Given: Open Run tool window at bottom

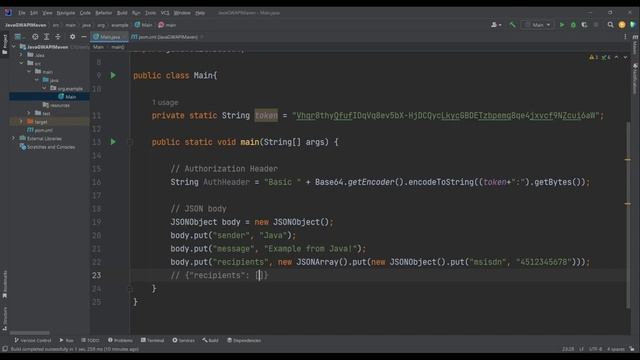Looking at the screenshot, I should [67, 340].
